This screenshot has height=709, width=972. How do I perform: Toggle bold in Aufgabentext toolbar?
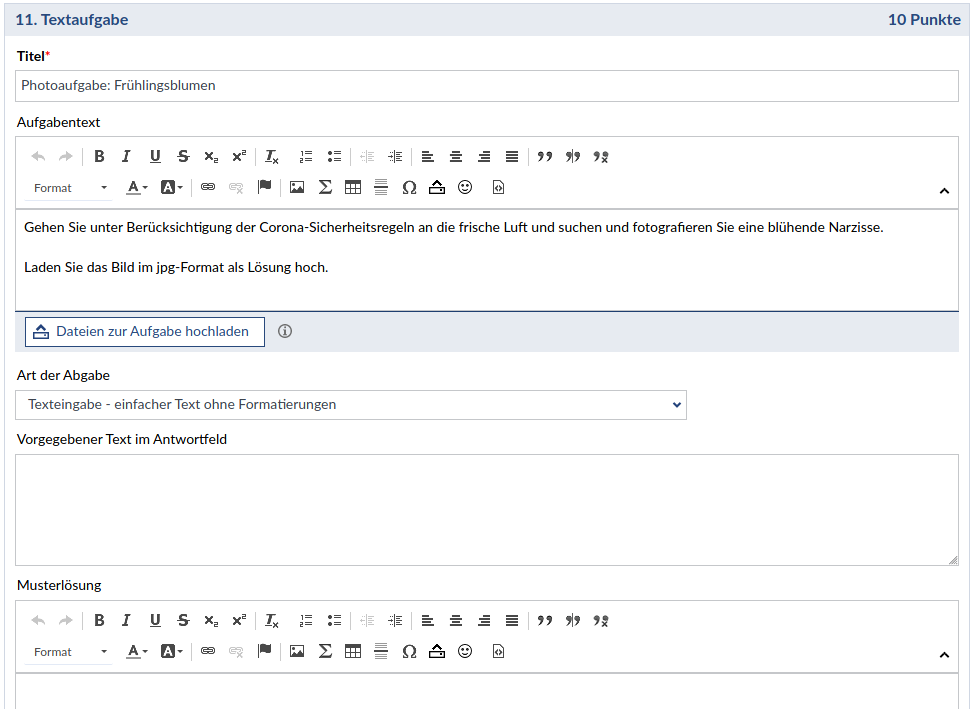(99, 156)
